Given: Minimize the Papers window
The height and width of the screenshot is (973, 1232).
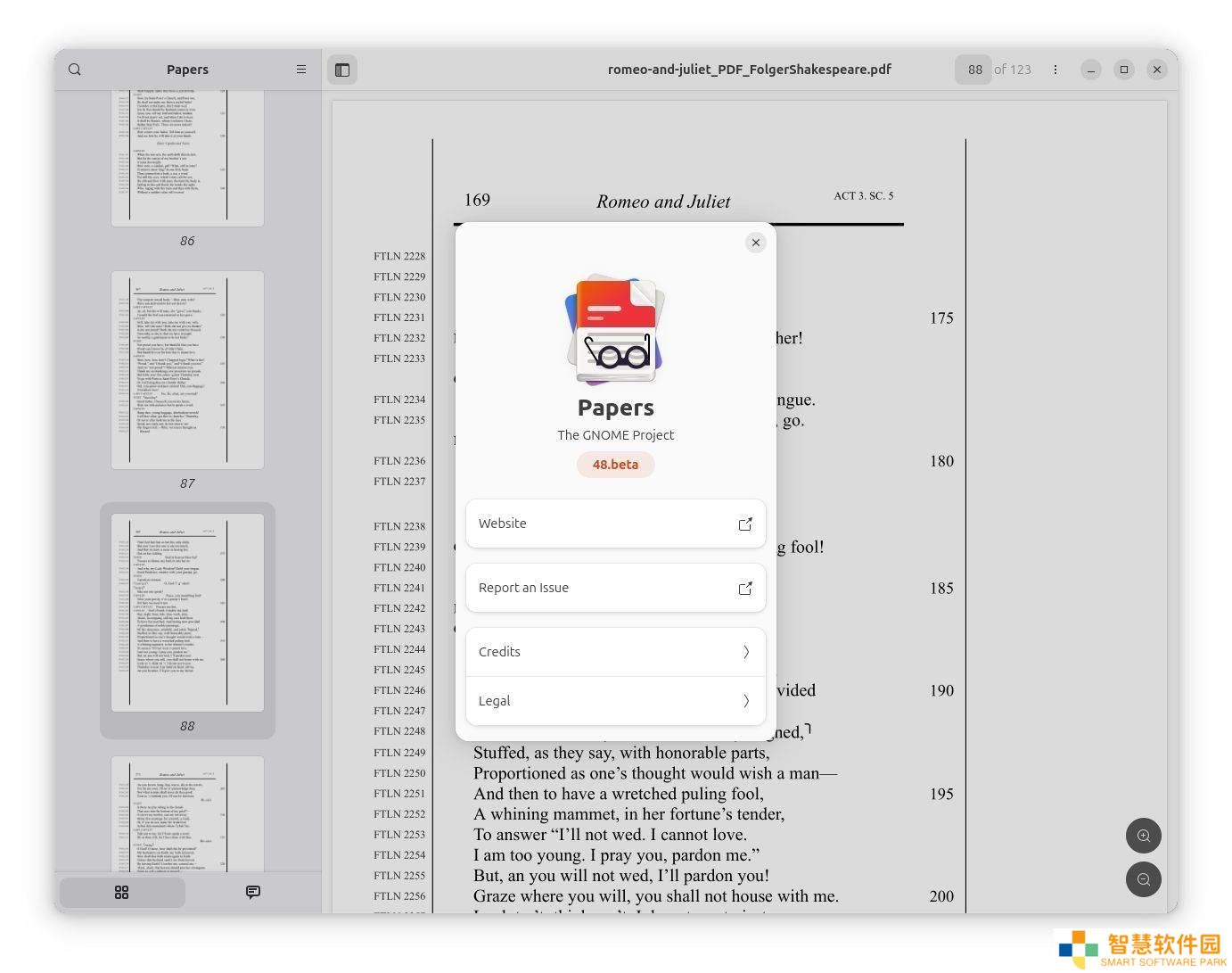Looking at the screenshot, I should pyautogui.click(x=1091, y=70).
